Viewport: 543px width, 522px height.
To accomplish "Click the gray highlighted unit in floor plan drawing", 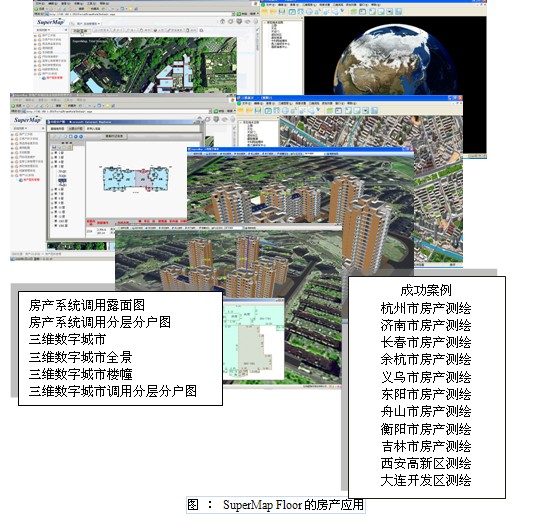I will pos(142,179).
